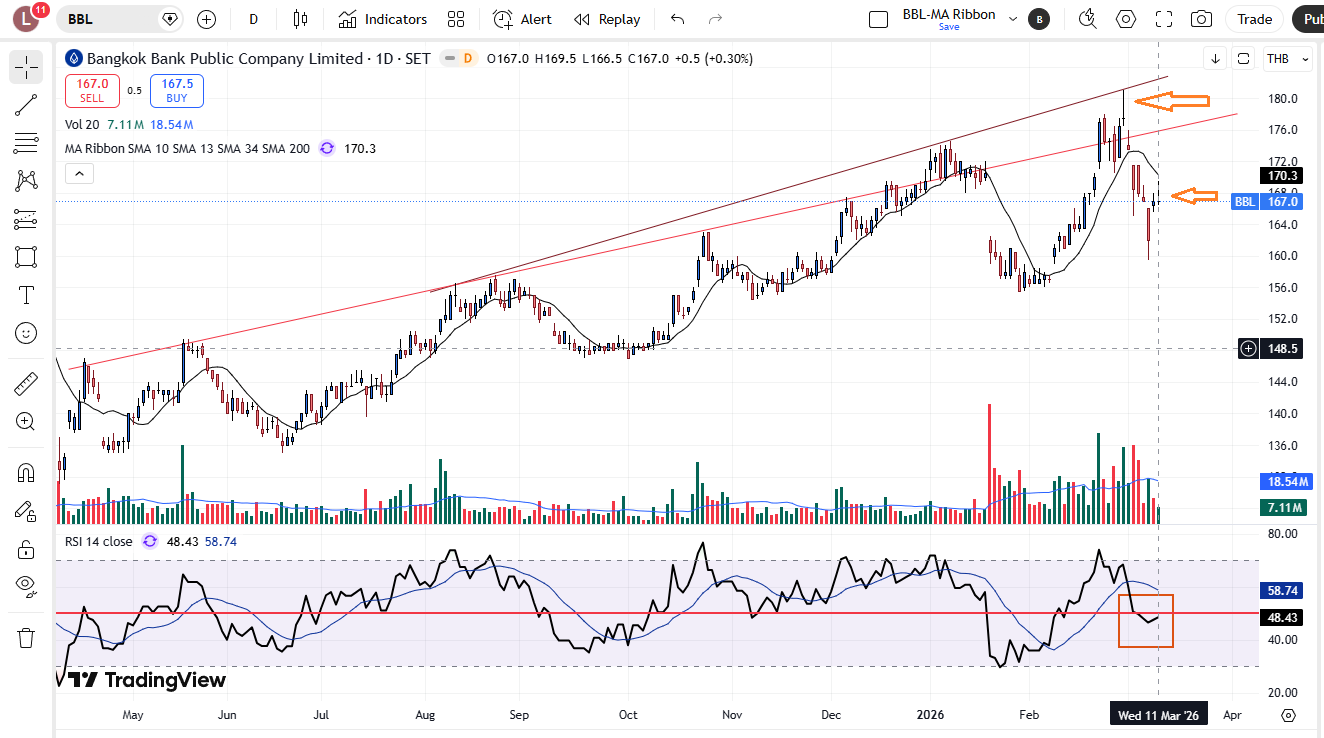The height and width of the screenshot is (738, 1324).
Task: Click the round B avatar beside the layout name
Action: coord(1039,19)
